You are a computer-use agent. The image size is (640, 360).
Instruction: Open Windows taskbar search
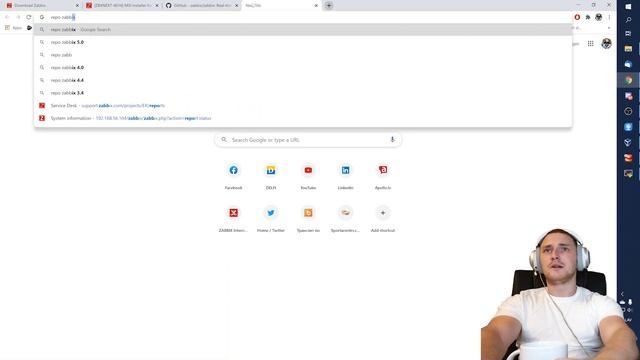(628, 20)
